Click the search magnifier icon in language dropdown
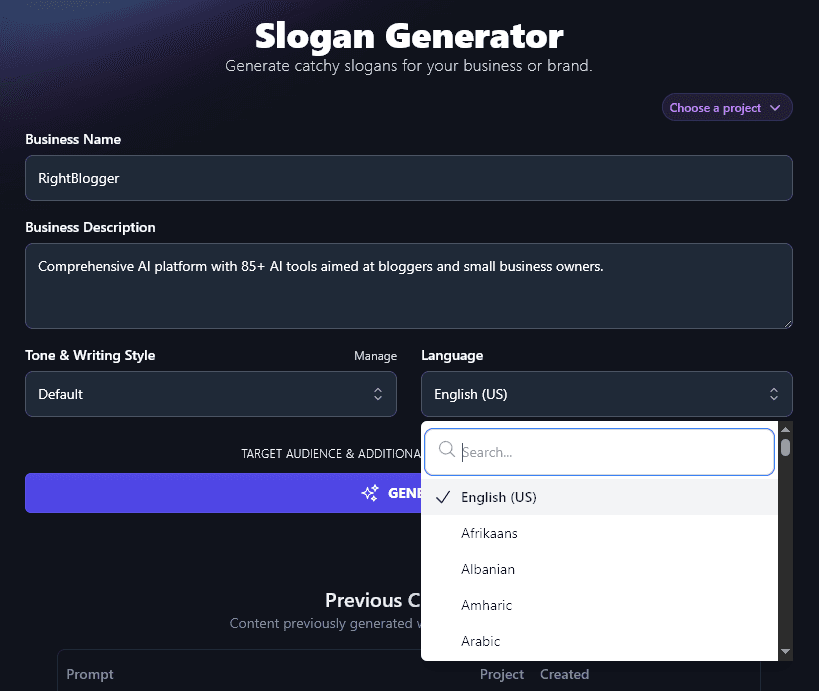819x691 pixels. [x=446, y=451]
